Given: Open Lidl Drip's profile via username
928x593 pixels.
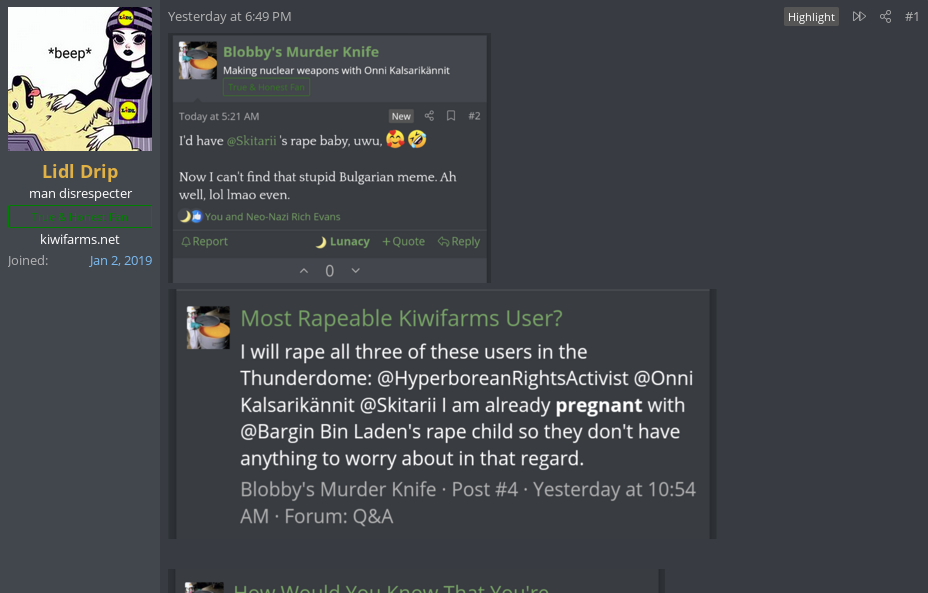Looking at the screenshot, I should [x=80, y=172].
